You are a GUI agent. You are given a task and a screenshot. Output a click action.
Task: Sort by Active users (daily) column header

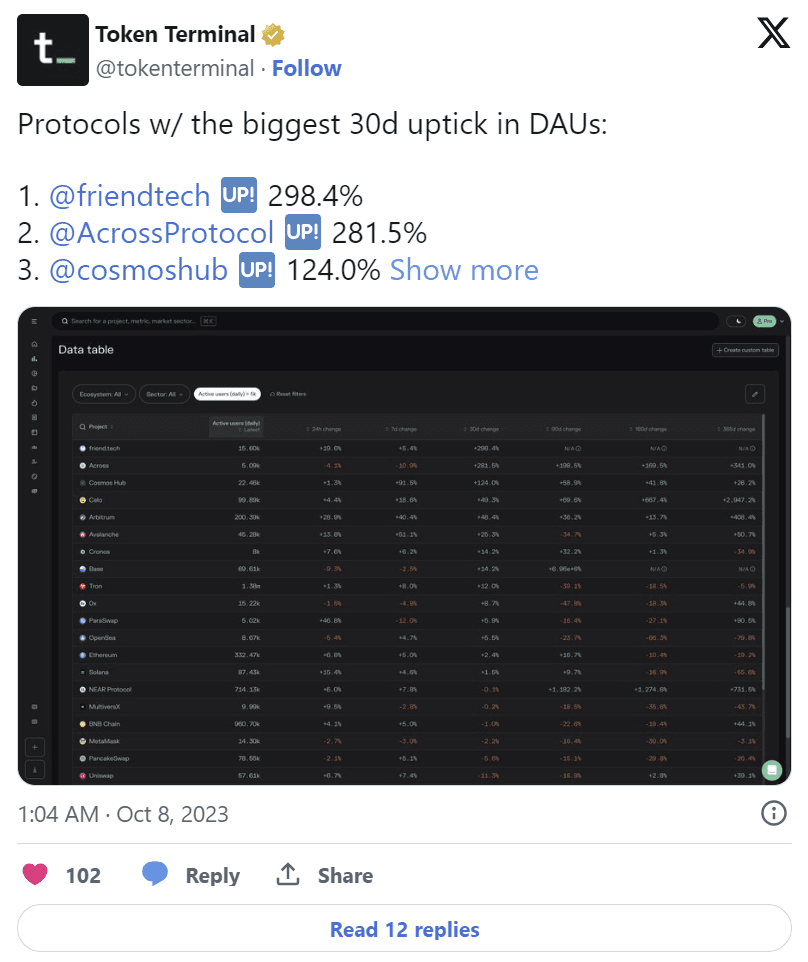click(236, 427)
